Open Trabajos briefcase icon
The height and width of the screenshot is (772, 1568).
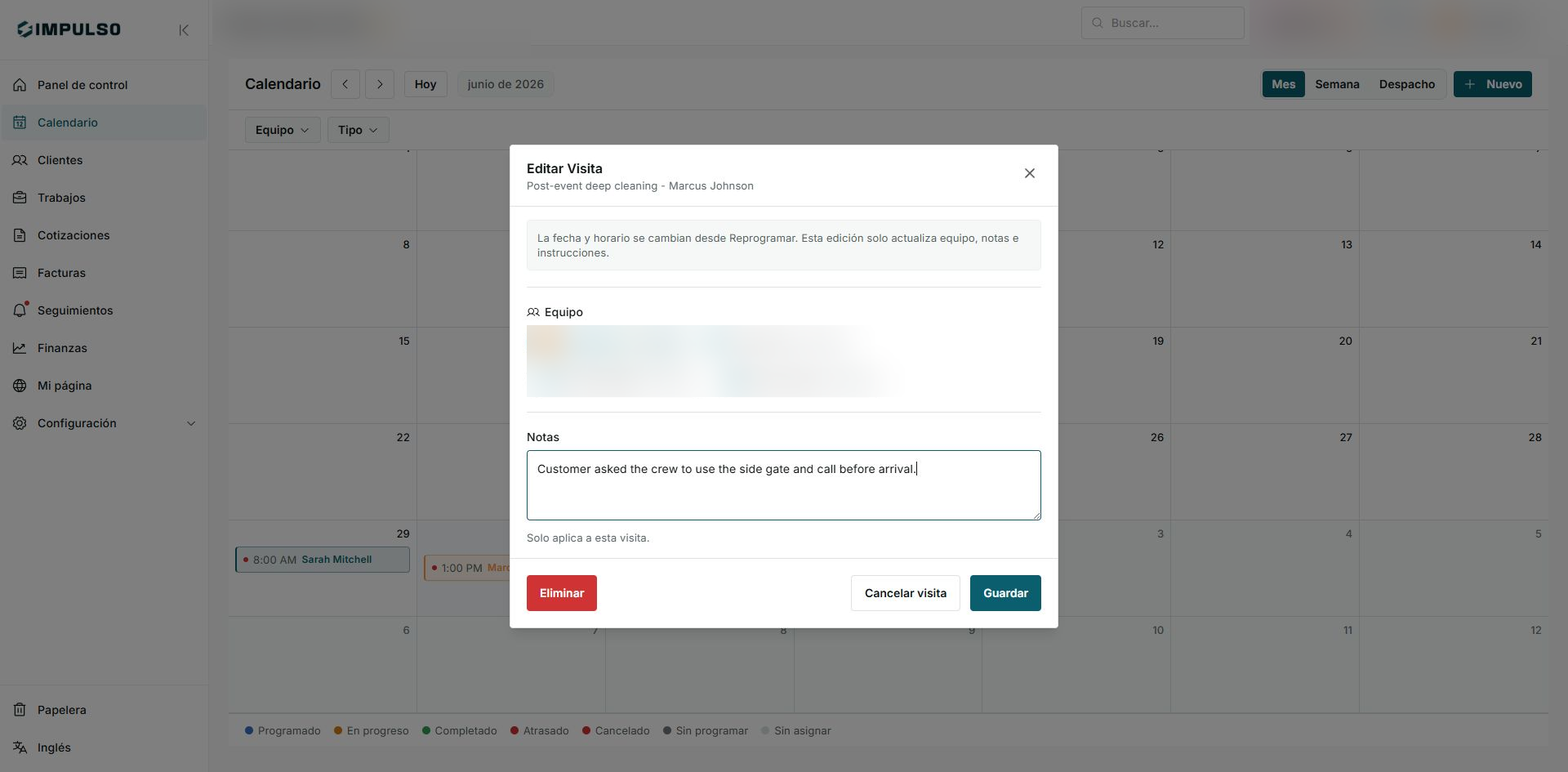(x=20, y=198)
